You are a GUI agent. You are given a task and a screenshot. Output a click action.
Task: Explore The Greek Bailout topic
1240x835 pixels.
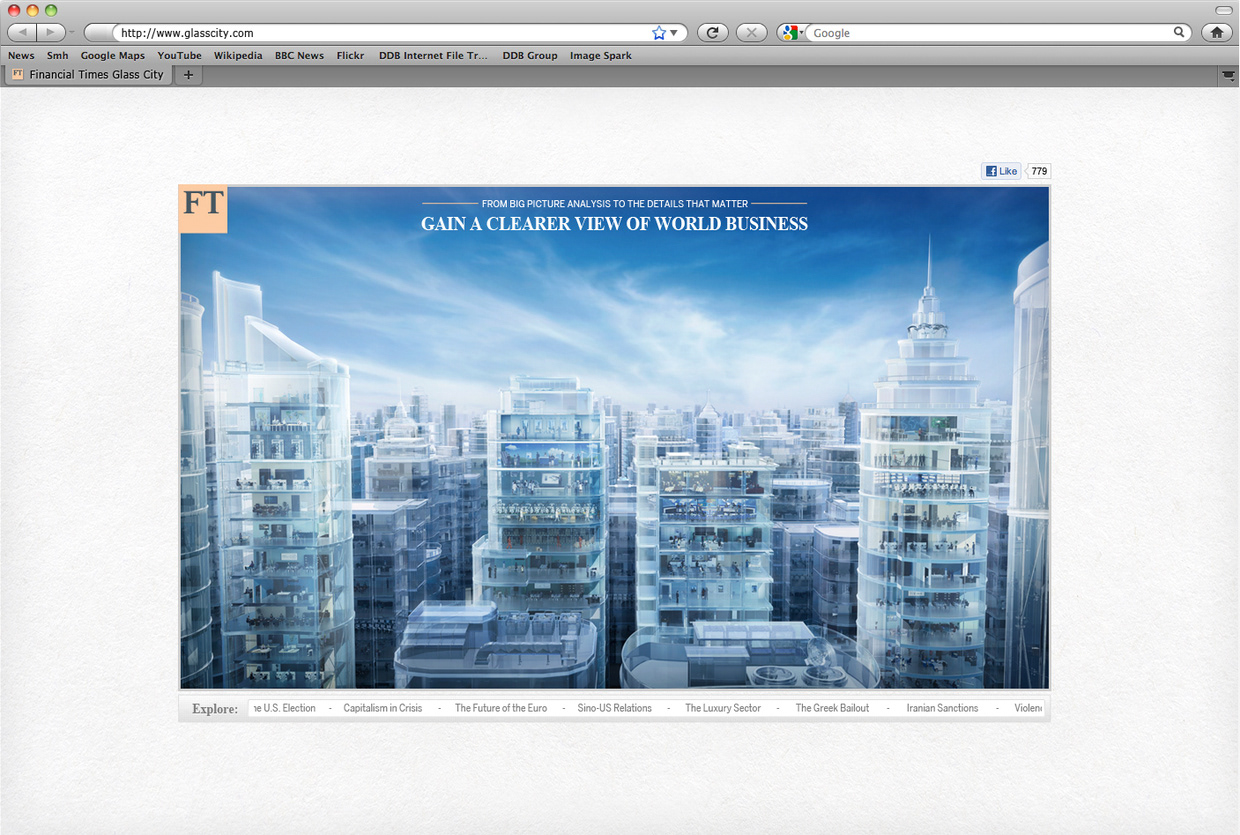(832, 708)
